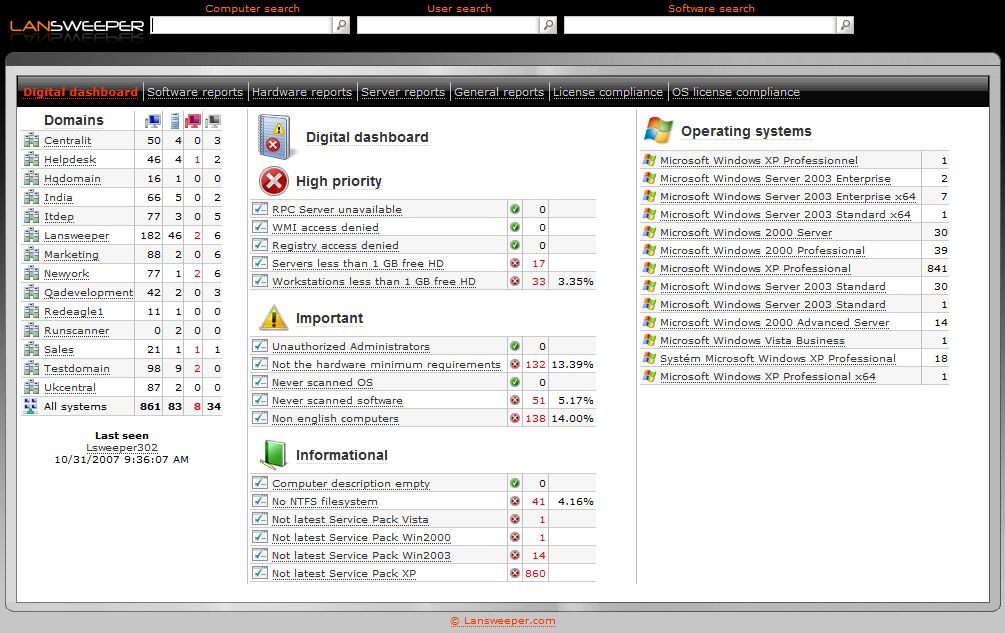This screenshot has width=1005, height=633.
Task: Click the 861 total in All systems row
Action: coord(150,406)
